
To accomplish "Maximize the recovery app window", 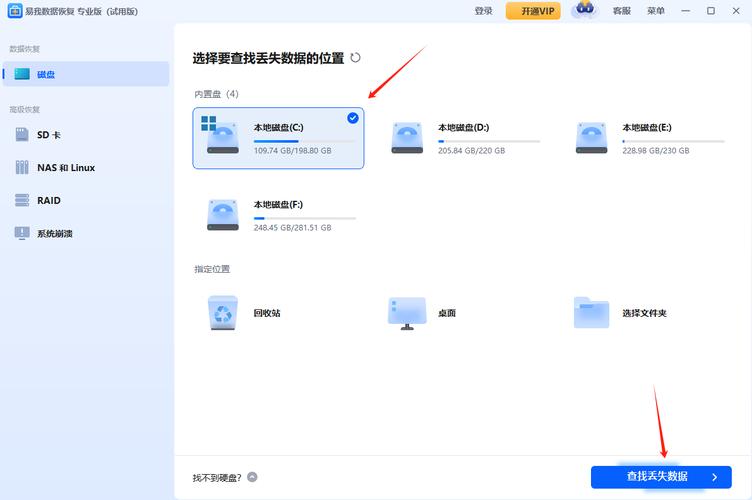I will [x=711, y=11].
